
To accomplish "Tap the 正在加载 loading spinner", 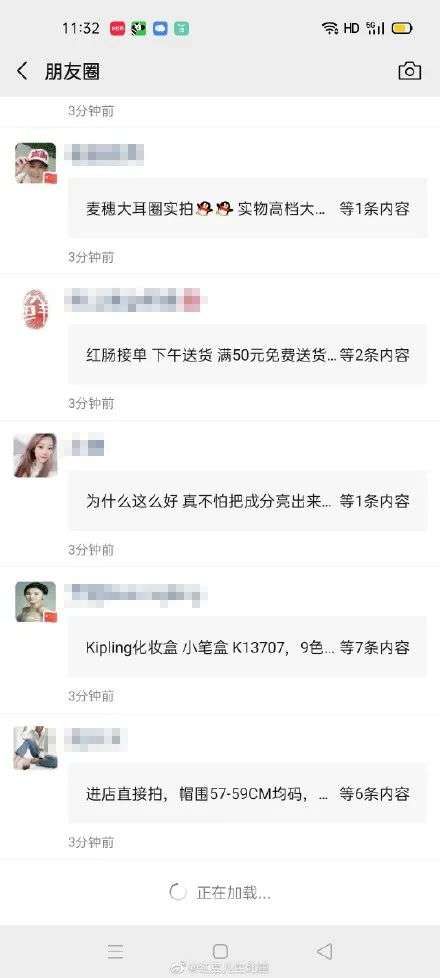I will point(178,893).
